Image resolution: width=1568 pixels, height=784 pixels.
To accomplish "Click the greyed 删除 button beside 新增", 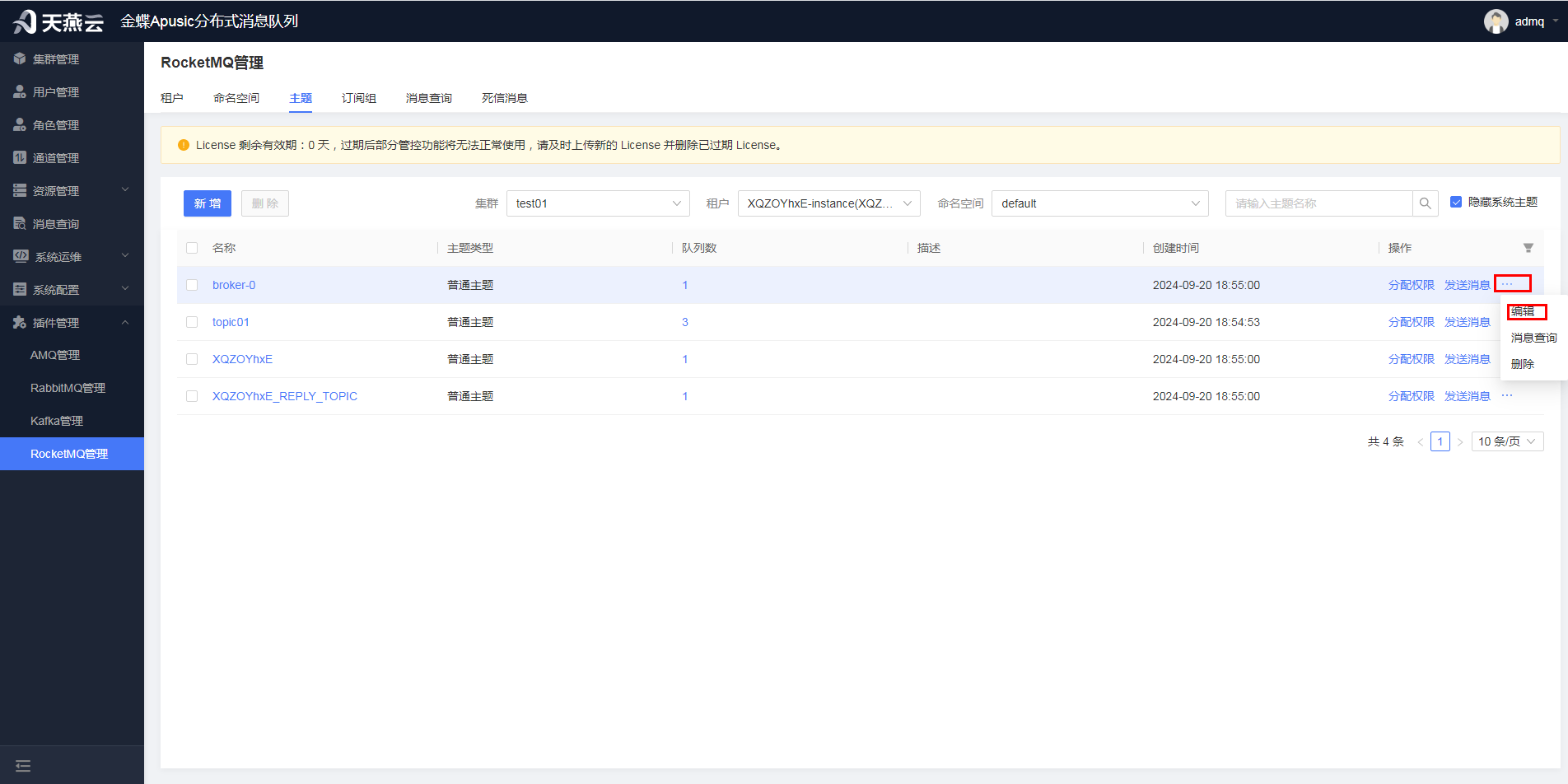I will coord(265,203).
